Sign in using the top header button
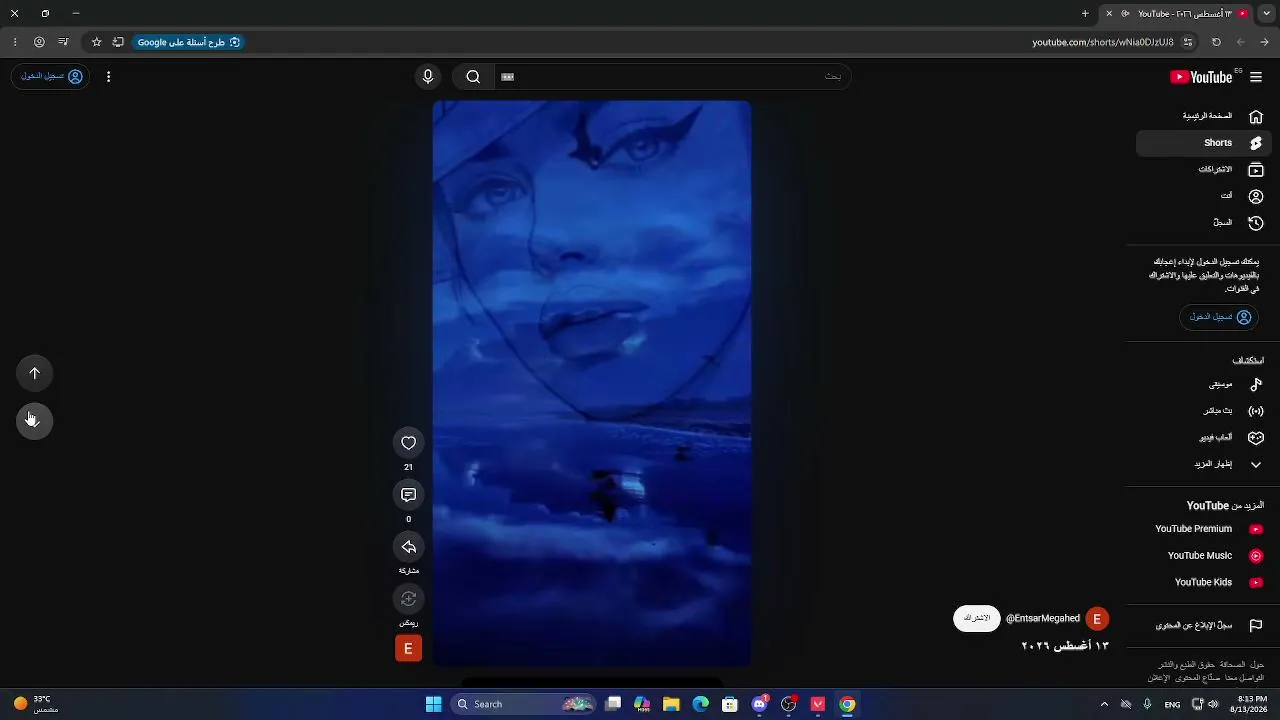The height and width of the screenshot is (720, 1280). tap(51, 77)
